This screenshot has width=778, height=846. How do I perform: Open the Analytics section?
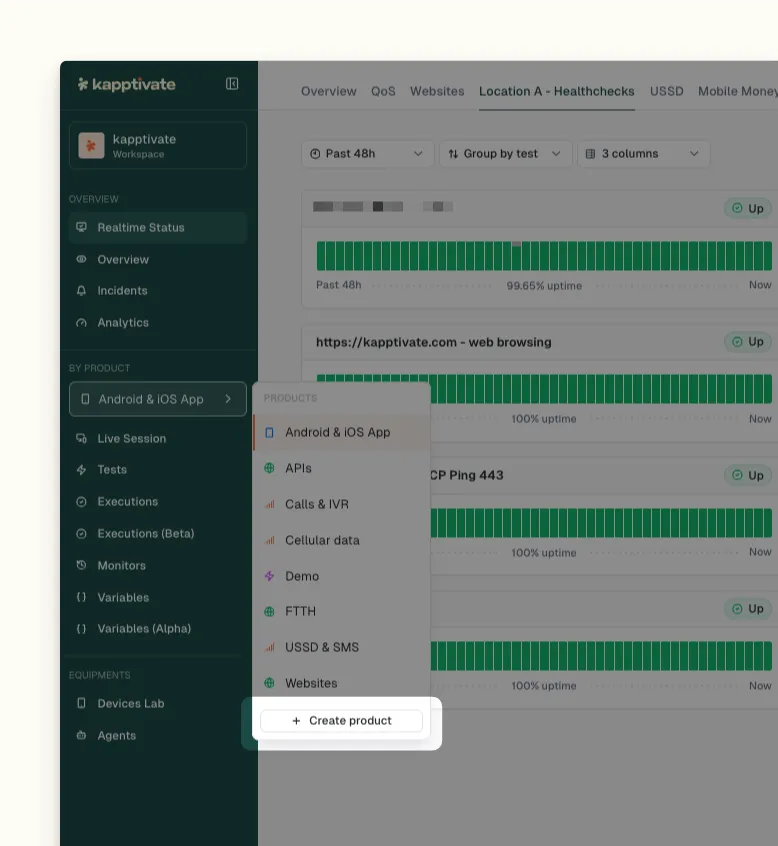click(x=158, y=323)
